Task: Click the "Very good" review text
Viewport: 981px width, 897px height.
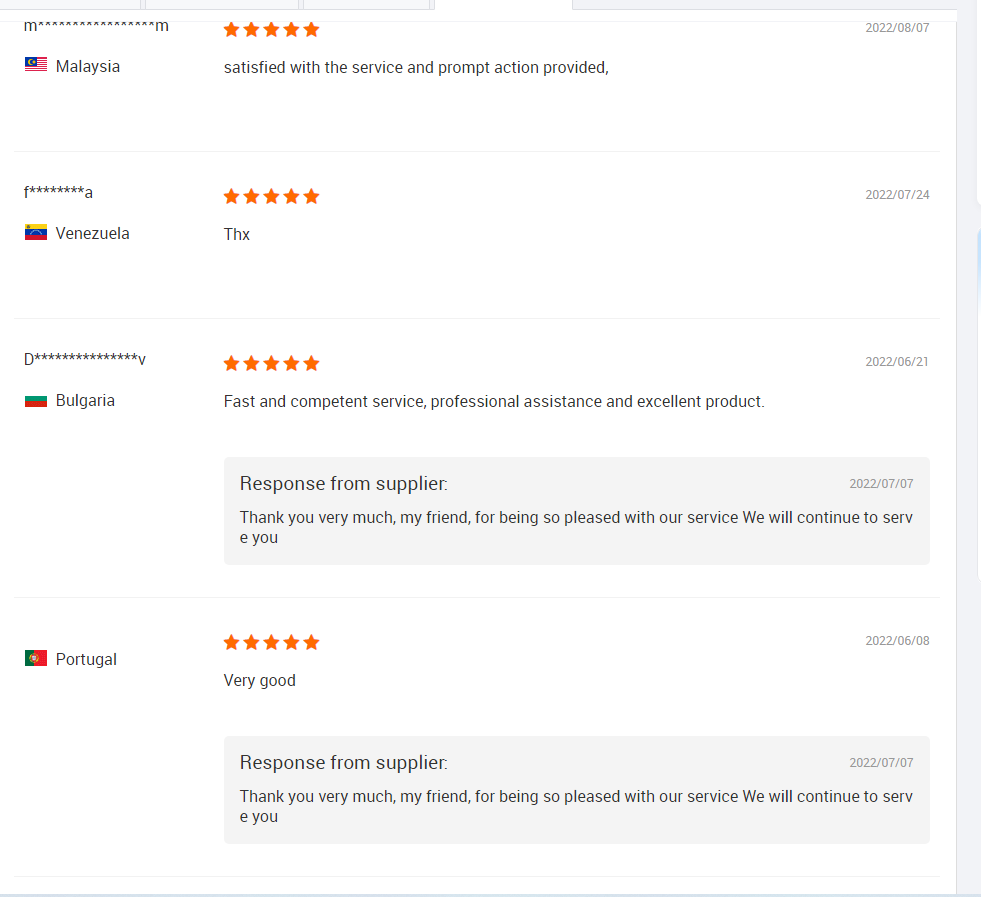Action: [260, 681]
